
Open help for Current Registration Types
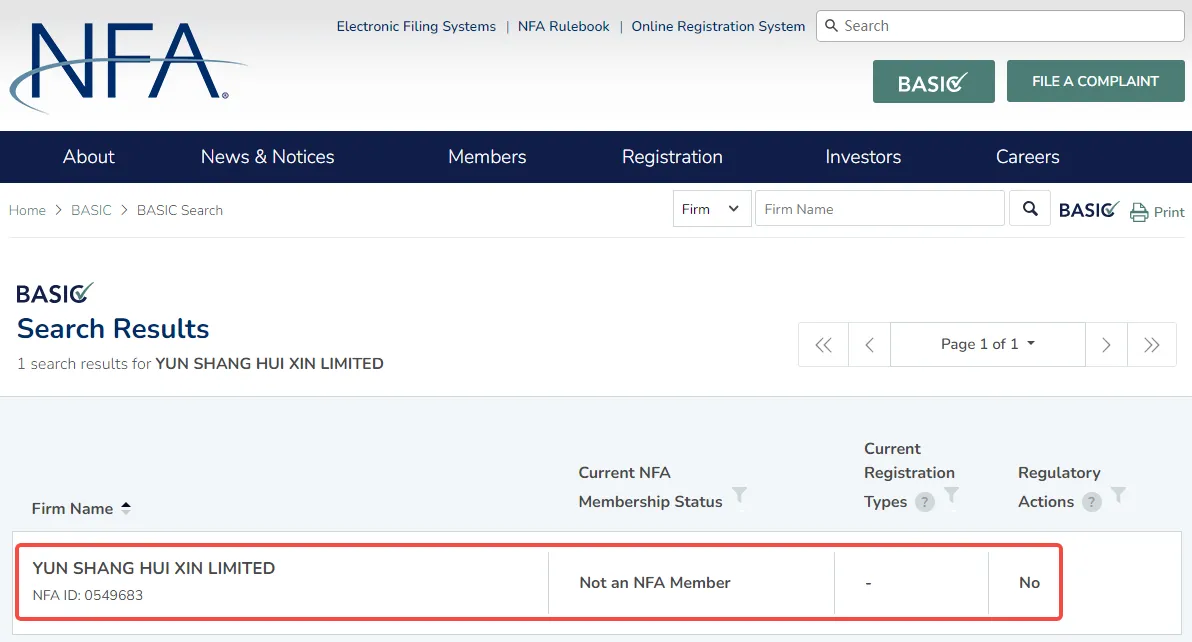(924, 502)
